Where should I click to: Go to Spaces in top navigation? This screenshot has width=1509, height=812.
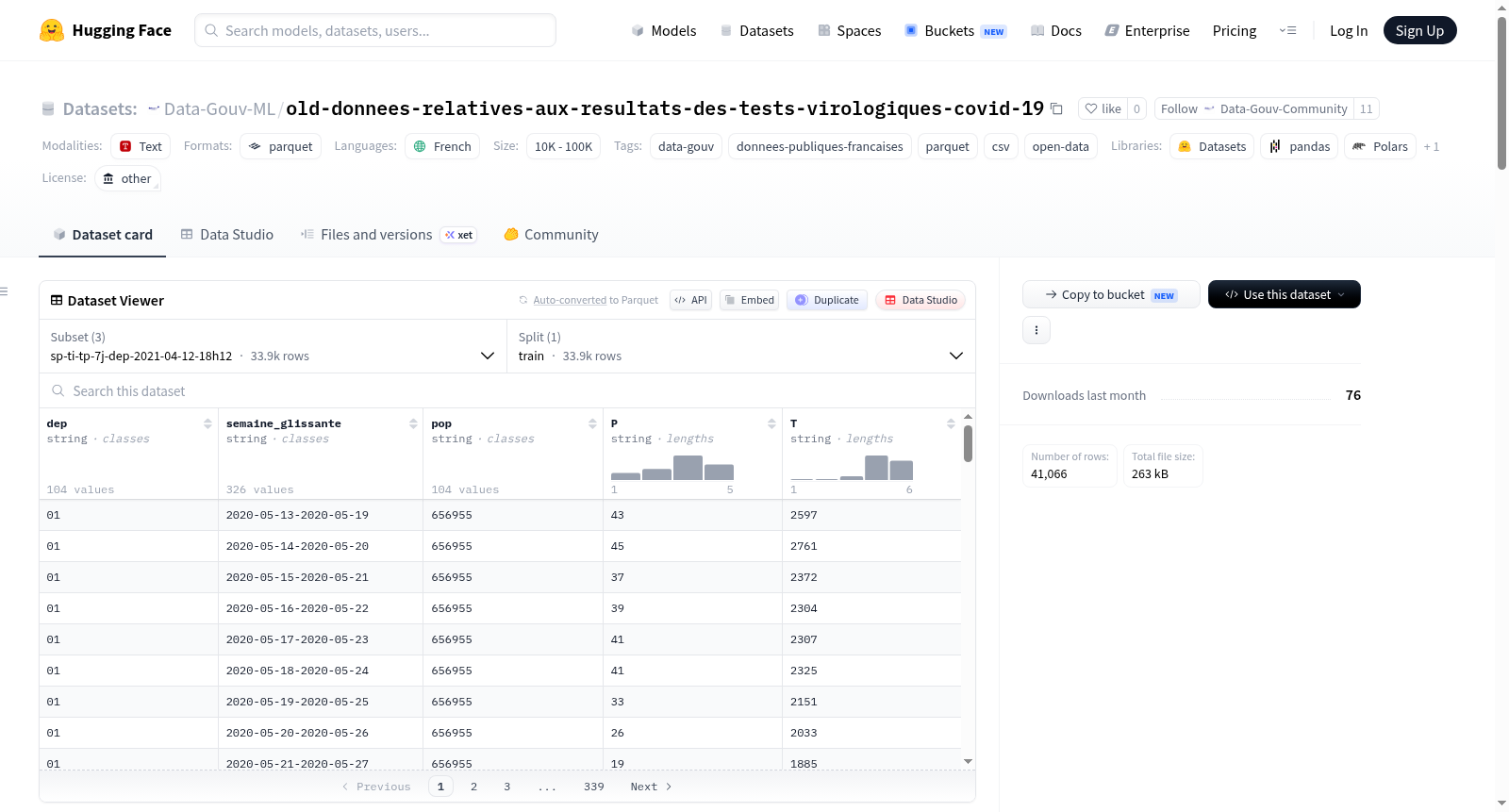tap(850, 31)
